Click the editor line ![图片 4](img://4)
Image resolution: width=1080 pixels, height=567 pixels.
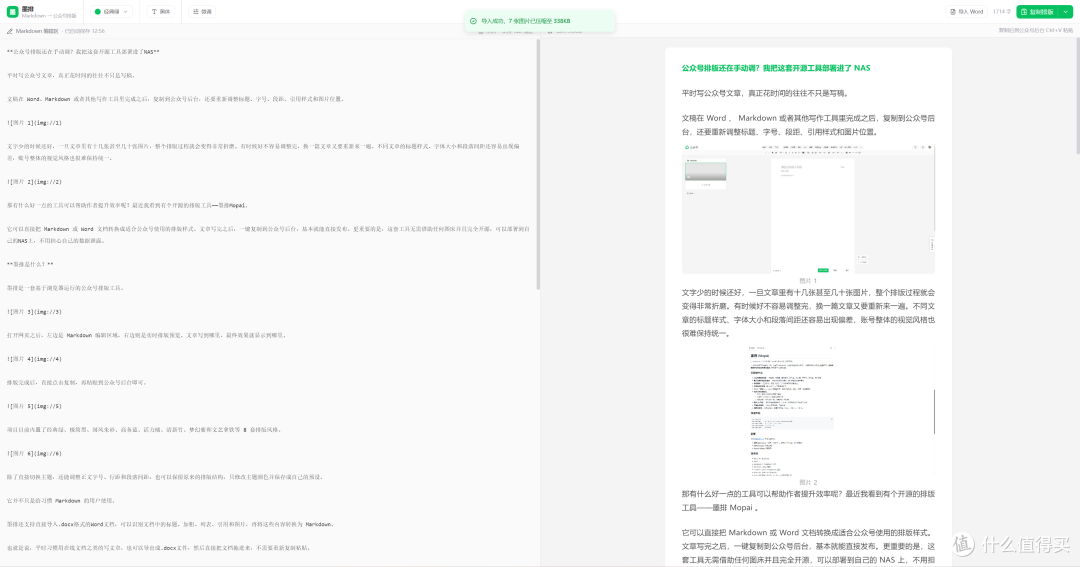coord(34,359)
